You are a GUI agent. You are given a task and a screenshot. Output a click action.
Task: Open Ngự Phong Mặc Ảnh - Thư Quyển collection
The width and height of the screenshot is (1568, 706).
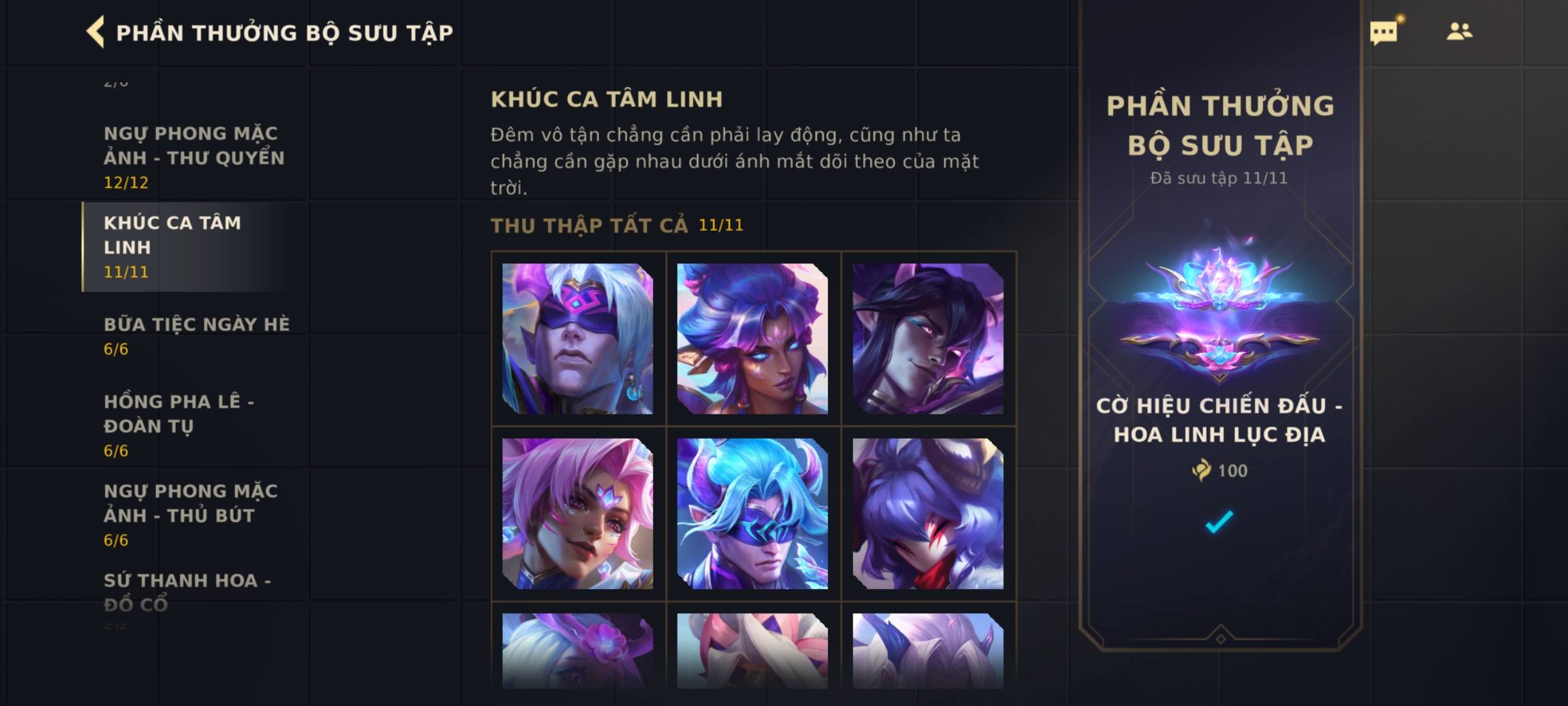194,157
